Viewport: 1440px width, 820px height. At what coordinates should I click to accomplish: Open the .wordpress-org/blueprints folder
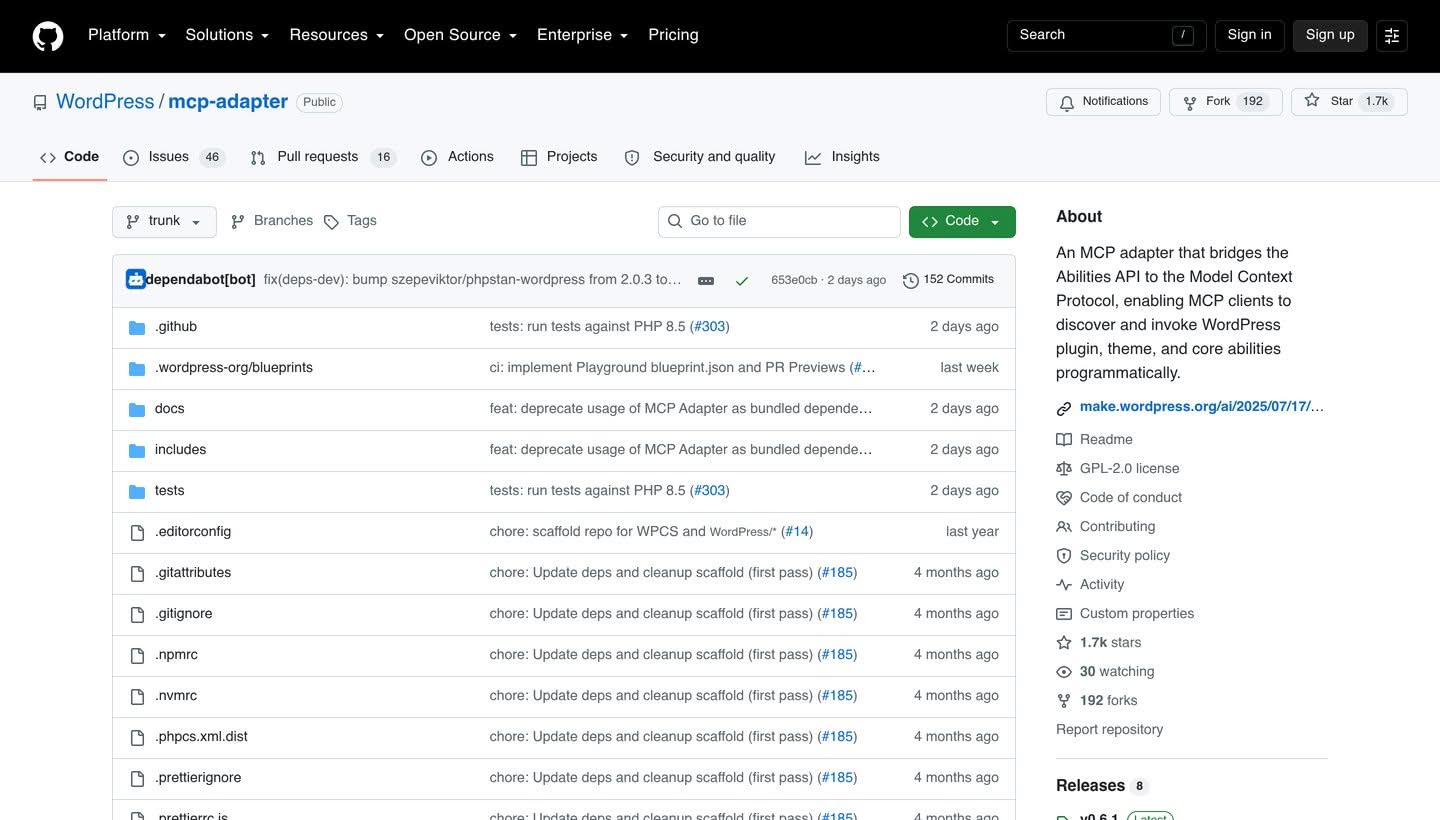(x=234, y=368)
